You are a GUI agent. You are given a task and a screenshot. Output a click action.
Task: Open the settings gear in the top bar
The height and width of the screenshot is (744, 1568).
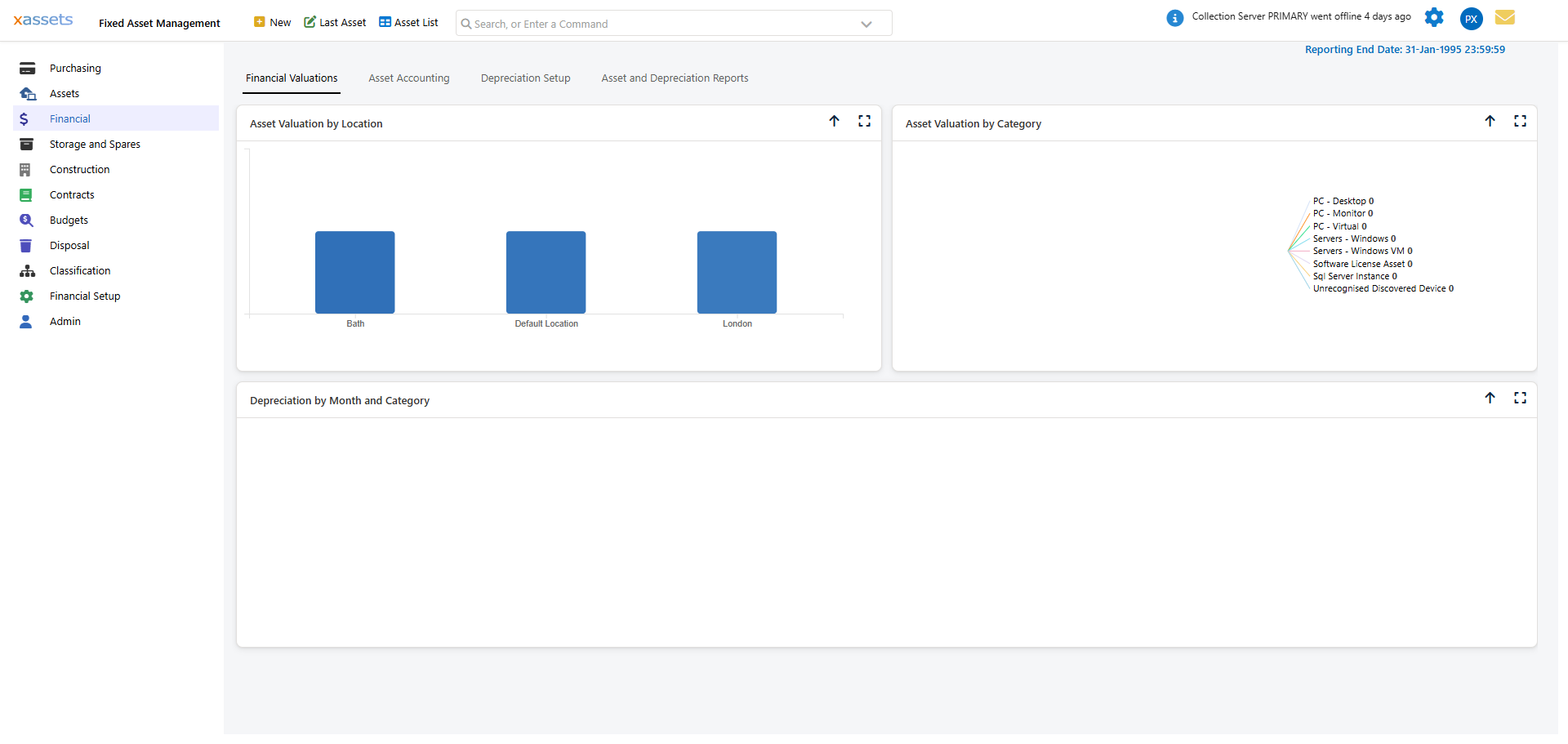coord(1435,17)
